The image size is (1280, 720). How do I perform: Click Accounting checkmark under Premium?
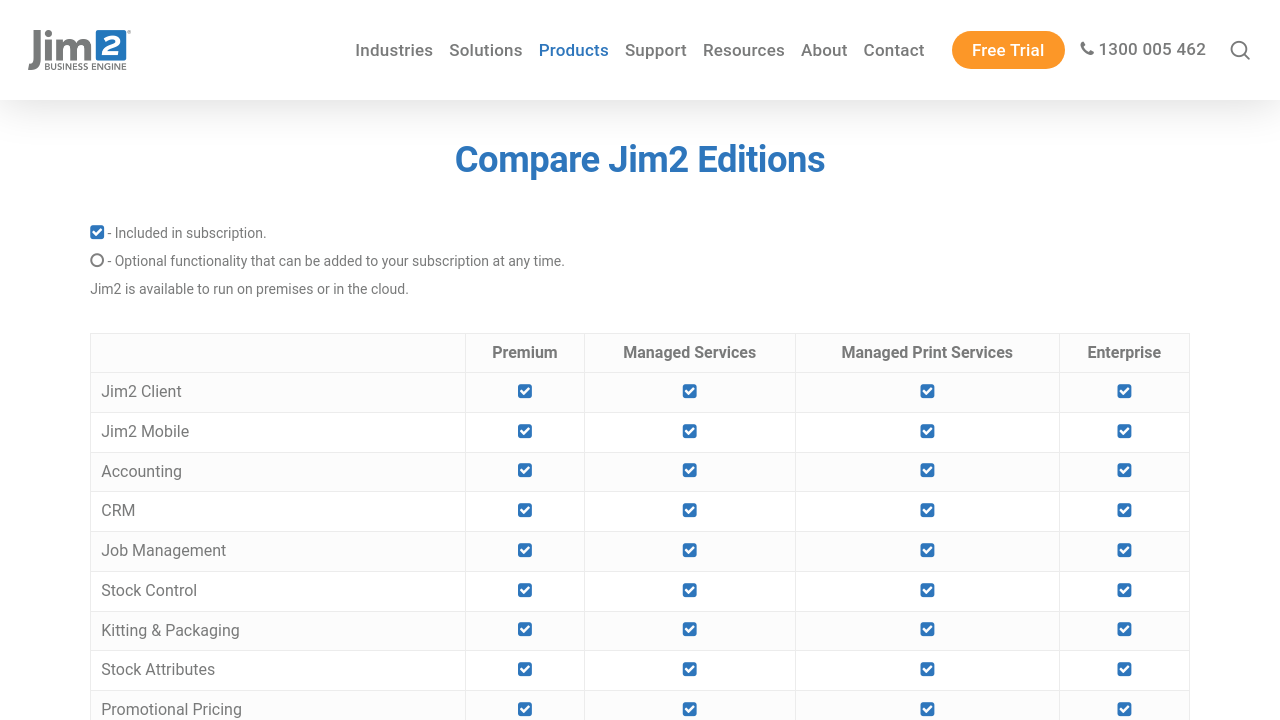[525, 470]
